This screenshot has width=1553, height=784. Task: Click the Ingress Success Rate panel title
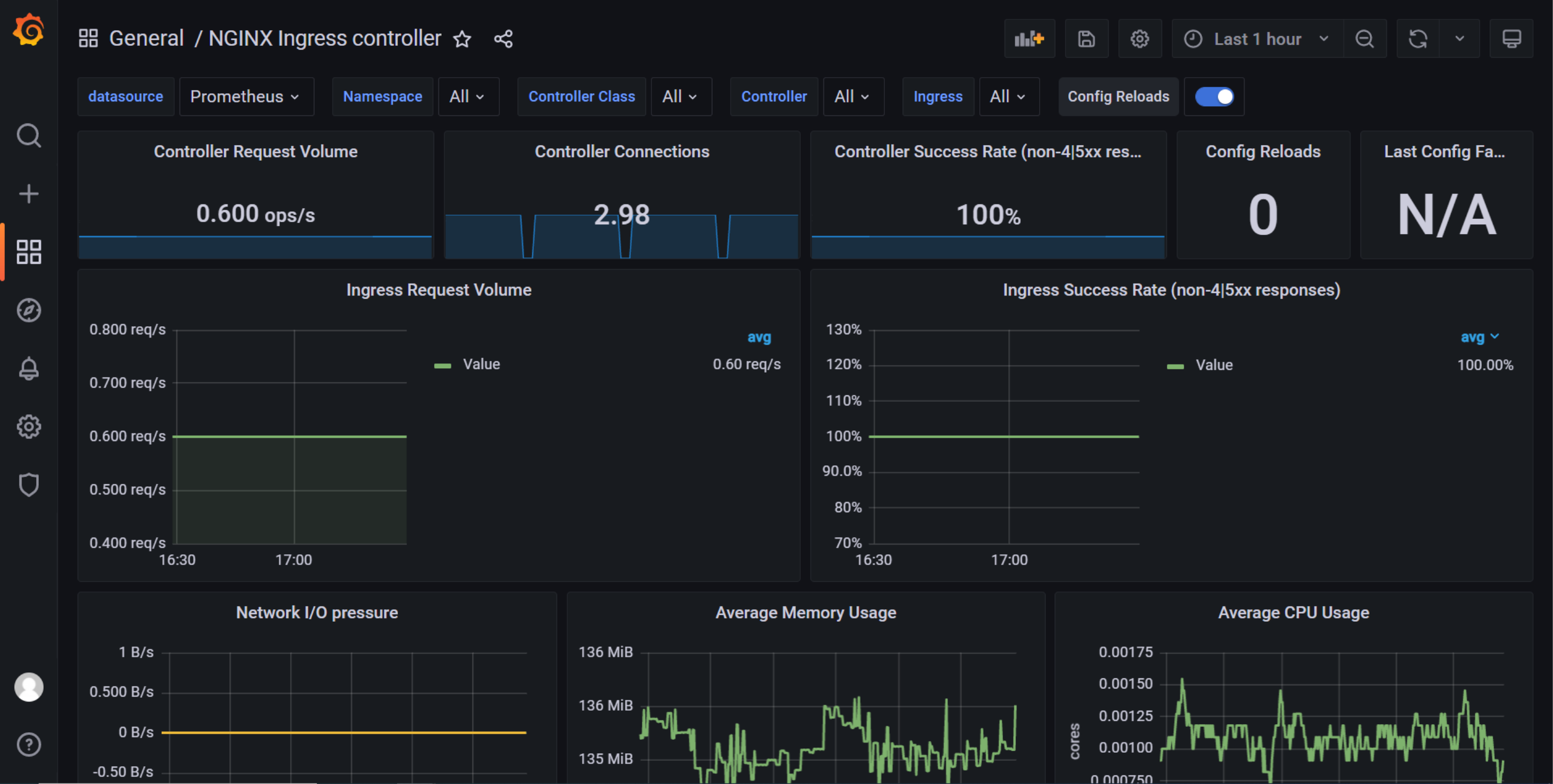coord(1171,290)
